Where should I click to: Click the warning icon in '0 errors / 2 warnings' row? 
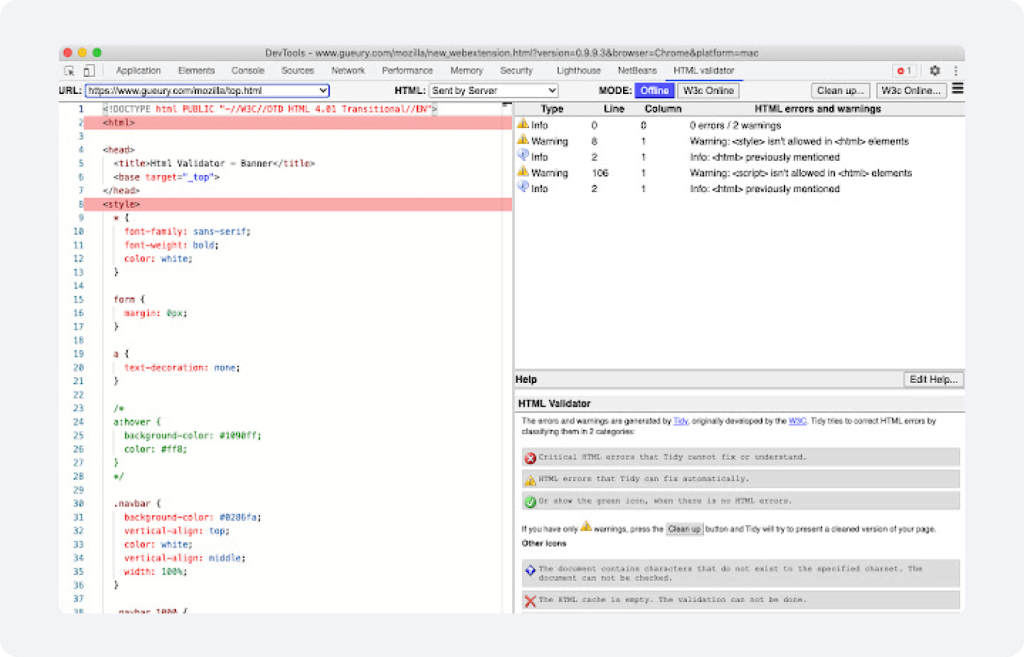coord(522,123)
